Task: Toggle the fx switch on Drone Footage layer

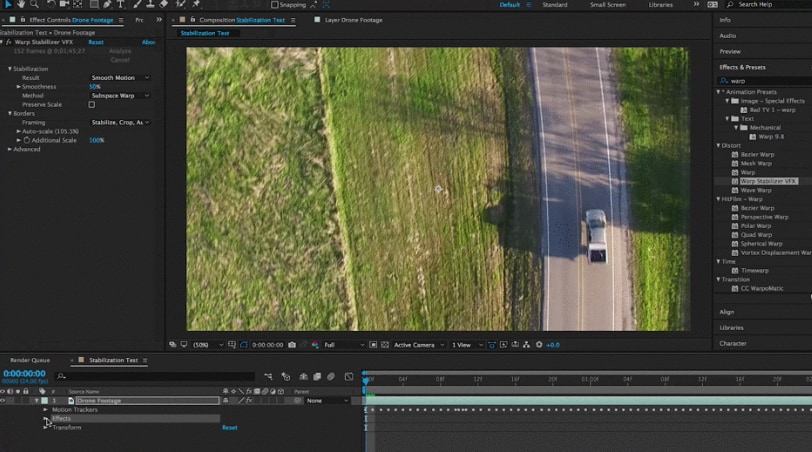Action: pos(249,401)
